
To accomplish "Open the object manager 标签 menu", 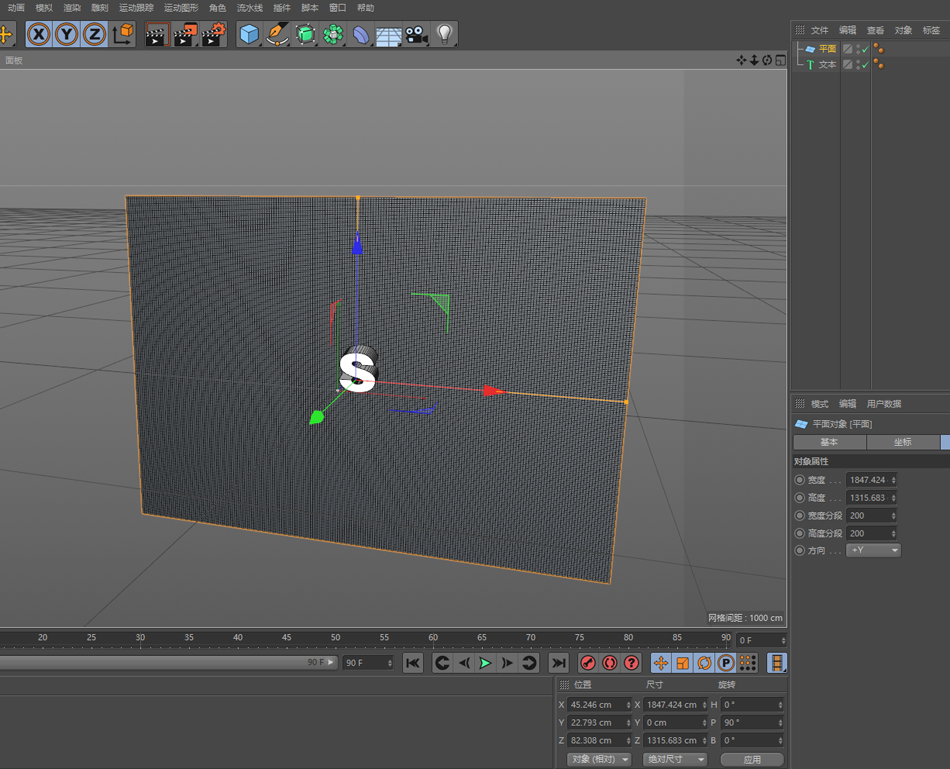I will point(931,30).
